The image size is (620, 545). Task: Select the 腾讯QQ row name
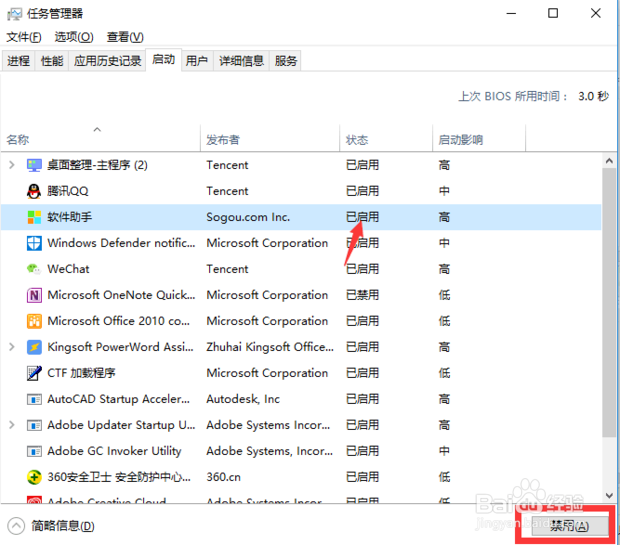[x=68, y=191]
